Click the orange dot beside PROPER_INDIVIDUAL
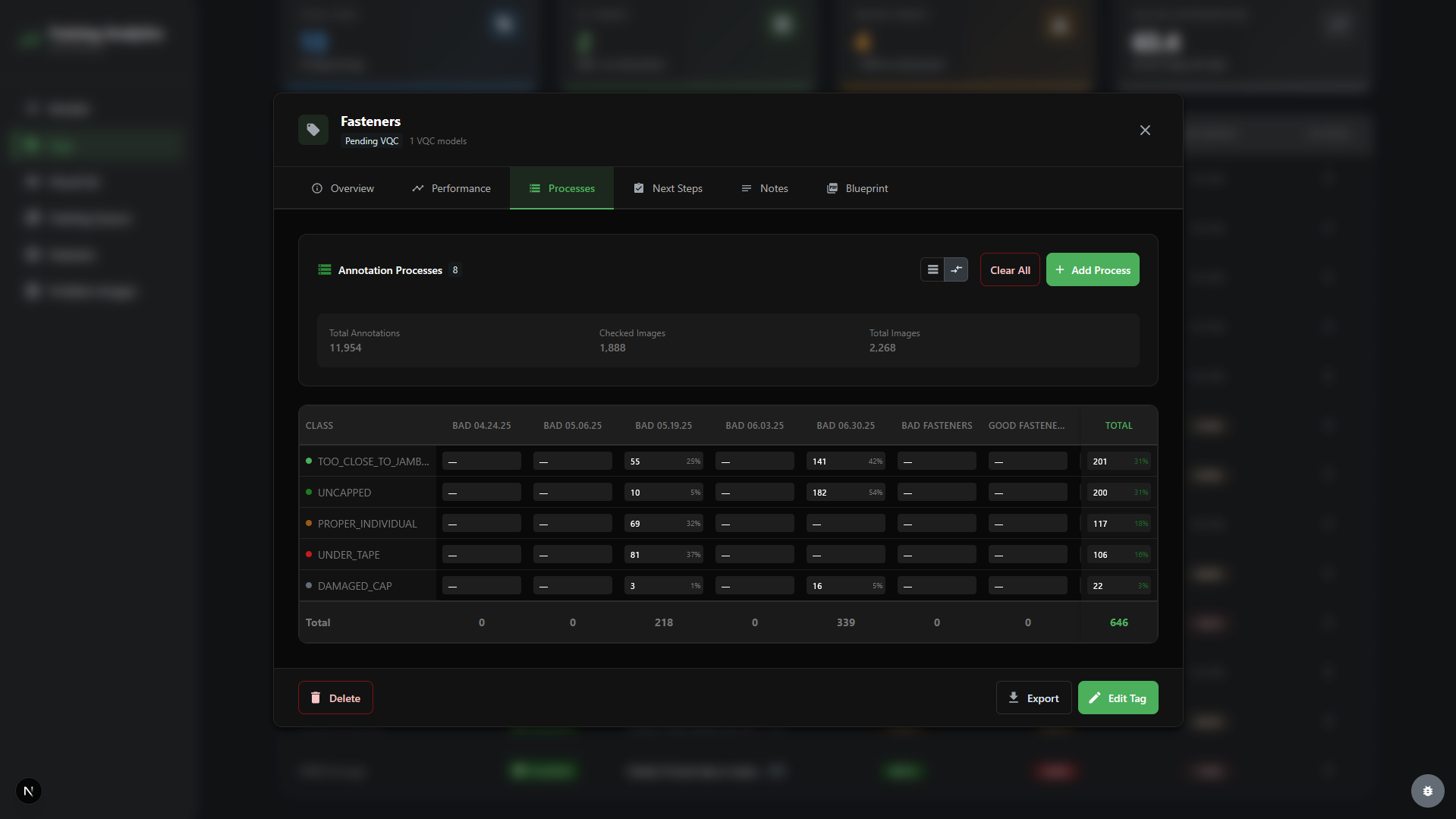This screenshot has width=1456, height=819. pyautogui.click(x=309, y=523)
